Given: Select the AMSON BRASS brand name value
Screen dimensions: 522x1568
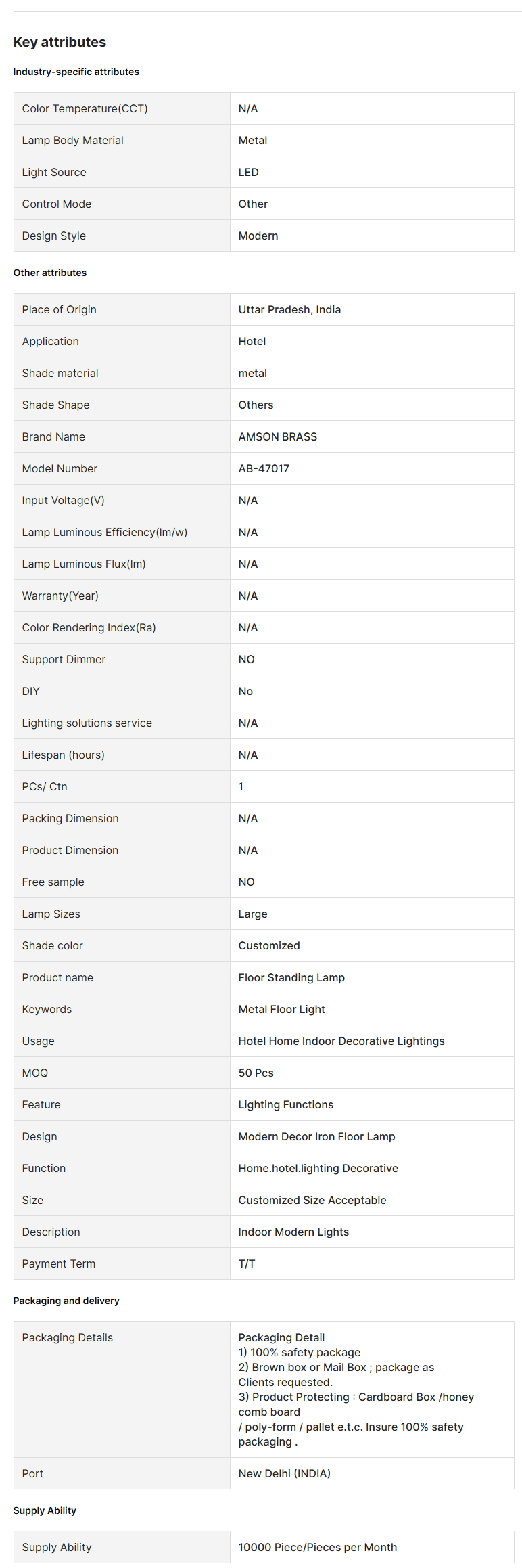Looking at the screenshot, I should point(277,436).
